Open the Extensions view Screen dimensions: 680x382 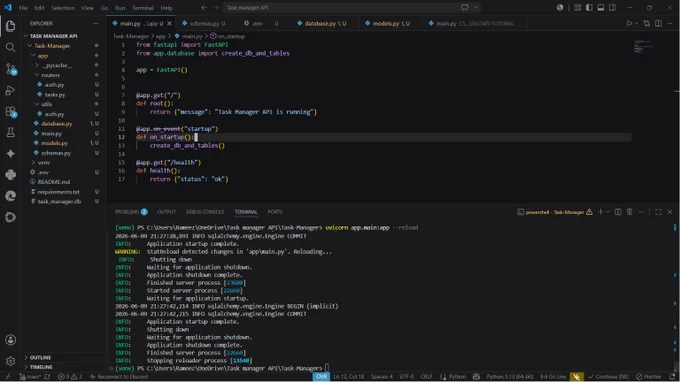(10, 111)
